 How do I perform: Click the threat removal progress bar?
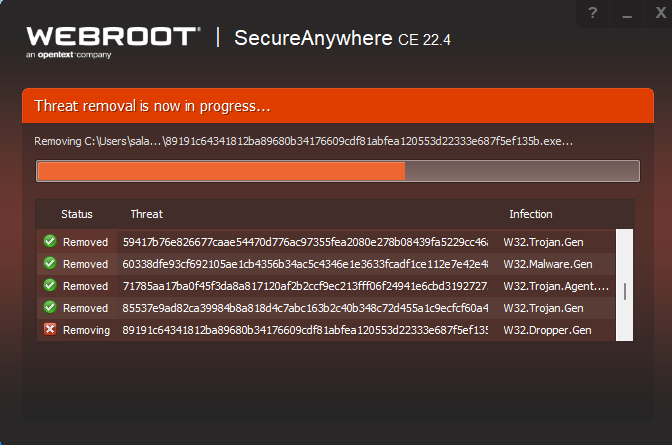pos(338,171)
